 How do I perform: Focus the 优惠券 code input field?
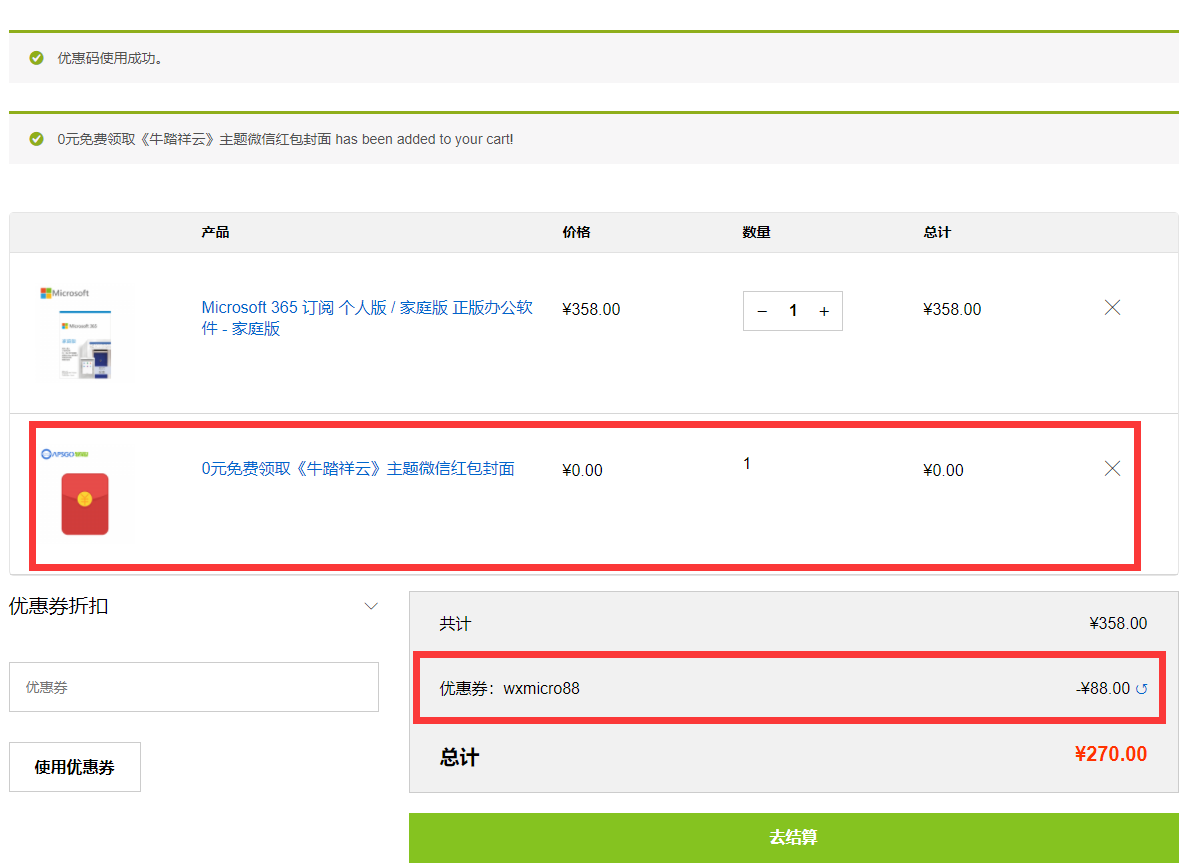click(194, 687)
